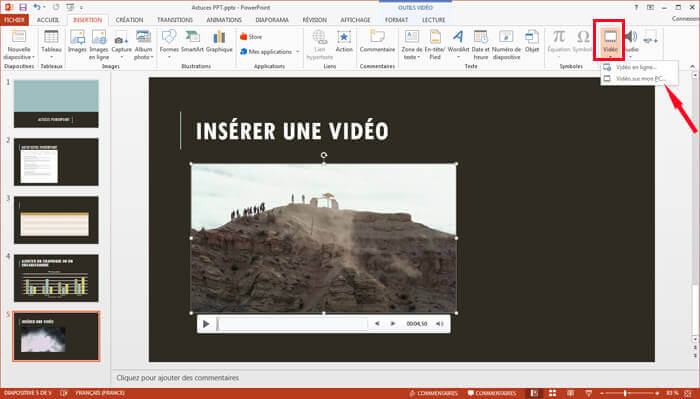Expand Mes applications dropdown arrow

(297, 52)
